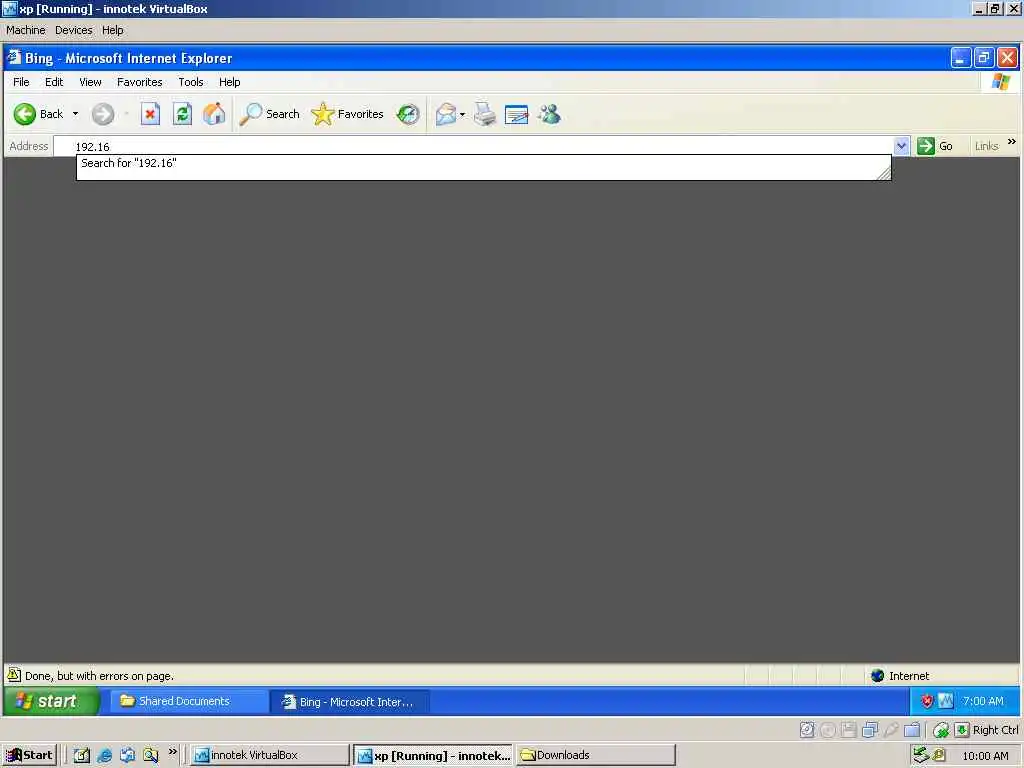Image resolution: width=1024 pixels, height=768 pixels.
Task: Click the VirtualBox mouse integration status icon
Action: coord(941,730)
